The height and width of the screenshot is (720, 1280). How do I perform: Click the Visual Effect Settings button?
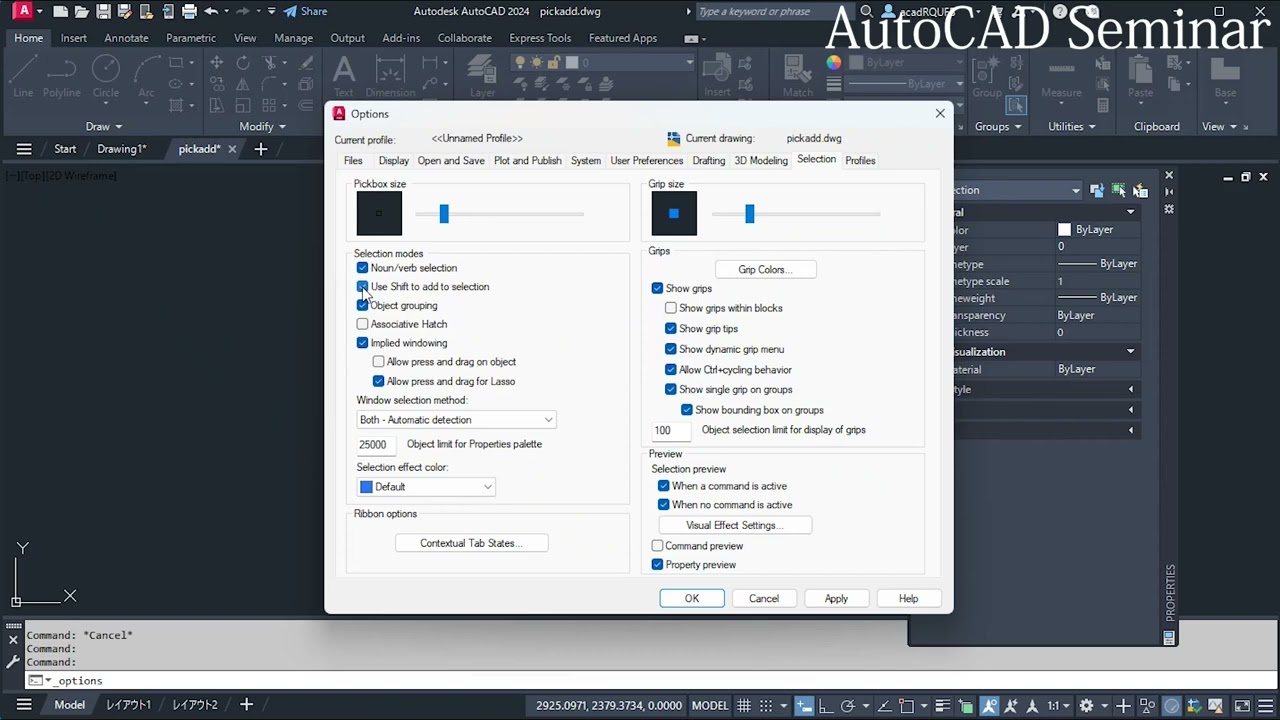(734, 525)
